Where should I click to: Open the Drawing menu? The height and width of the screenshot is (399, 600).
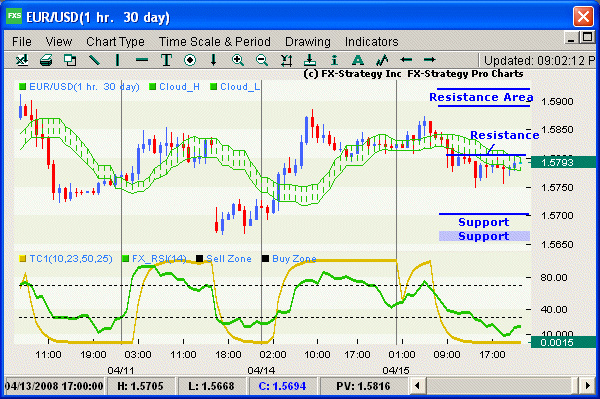[x=308, y=41]
